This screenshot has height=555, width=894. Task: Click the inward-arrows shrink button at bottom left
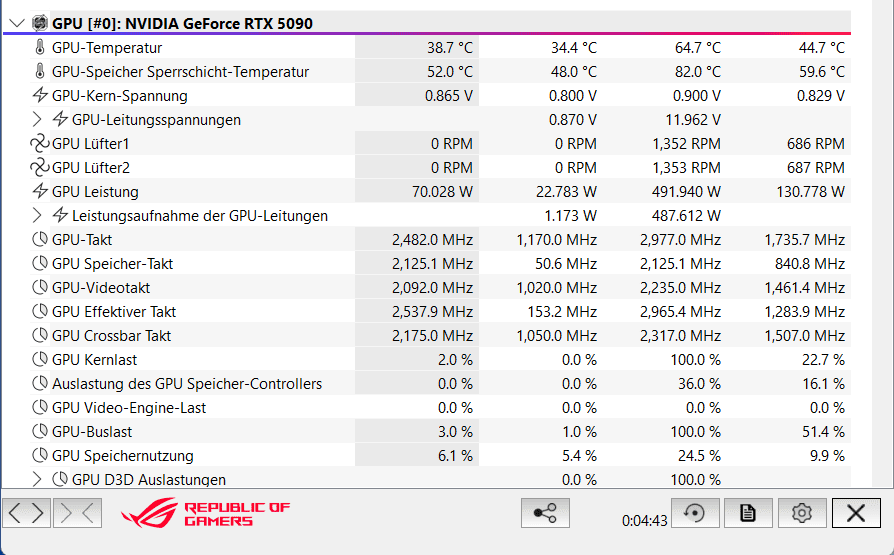(77, 513)
